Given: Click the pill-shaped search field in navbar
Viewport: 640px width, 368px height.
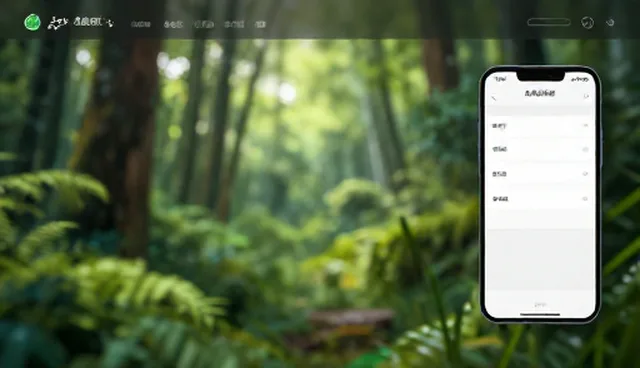Looking at the screenshot, I should coord(549,22).
